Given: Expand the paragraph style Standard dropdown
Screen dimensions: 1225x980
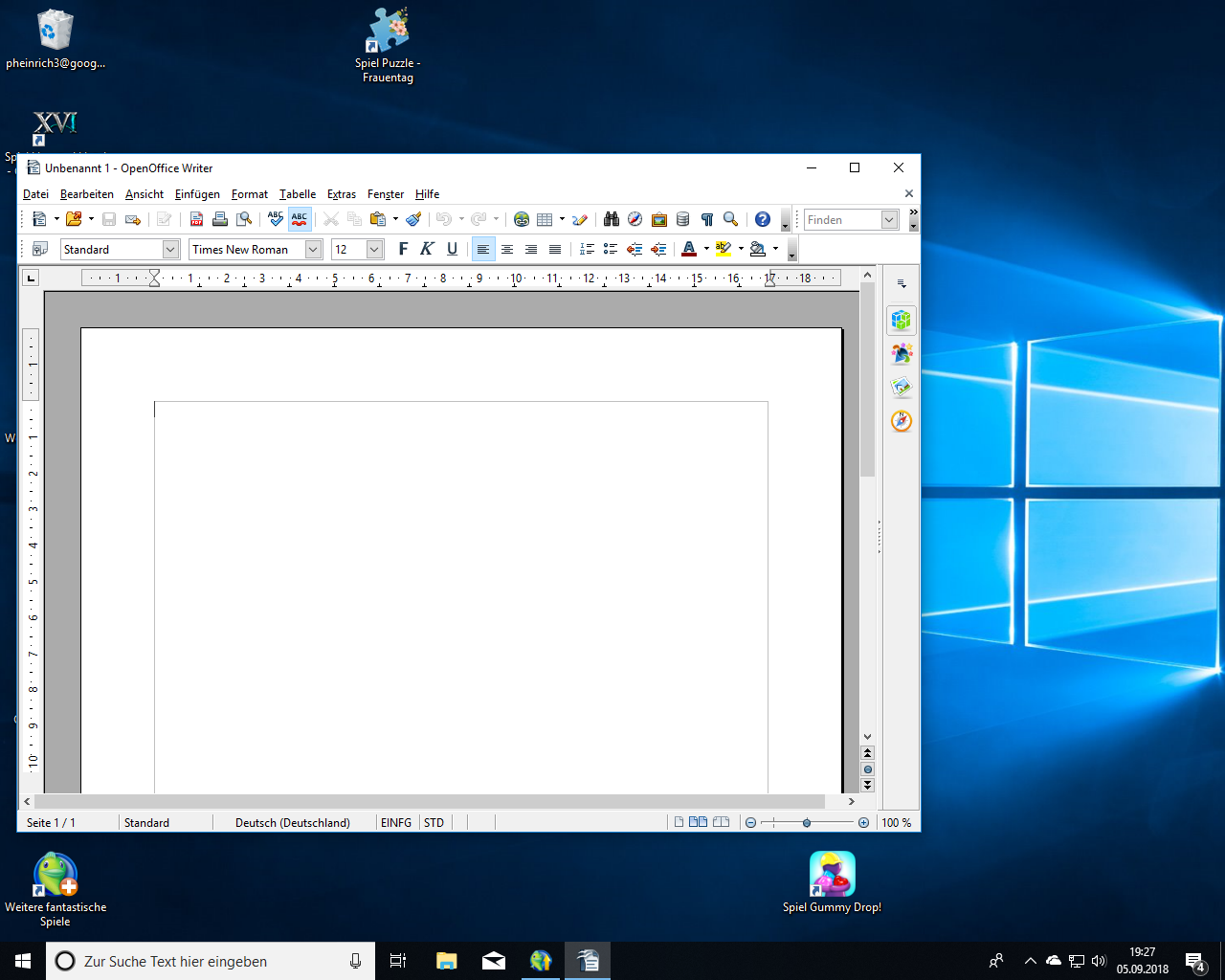Looking at the screenshot, I should pos(170,249).
